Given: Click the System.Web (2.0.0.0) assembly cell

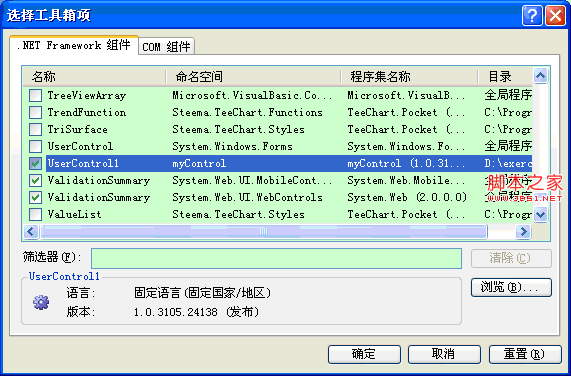Looking at the screenshot, I should (x=407, y=197).
